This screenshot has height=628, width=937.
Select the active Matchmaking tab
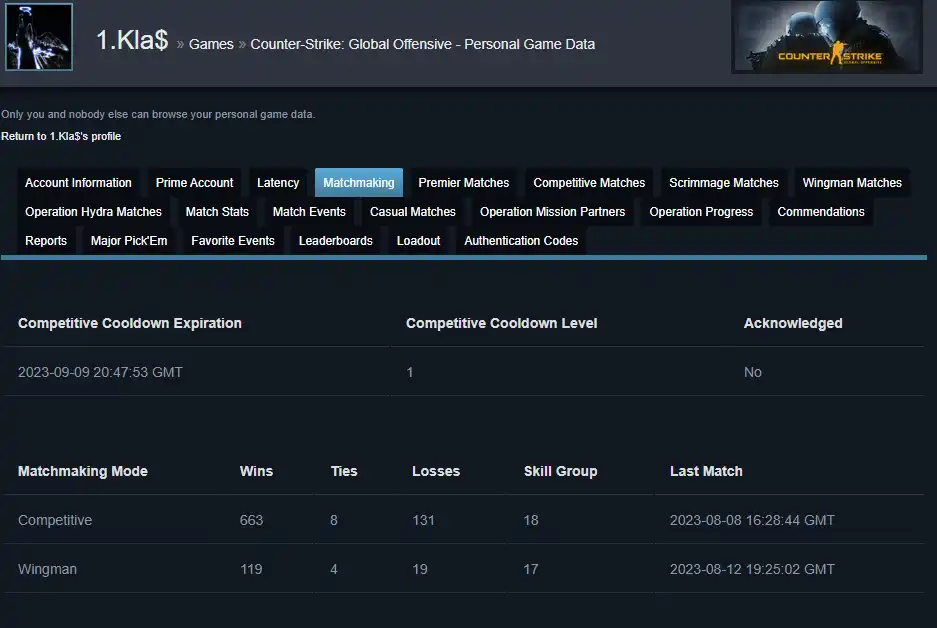pyautogui.click(x=359, y=183)
